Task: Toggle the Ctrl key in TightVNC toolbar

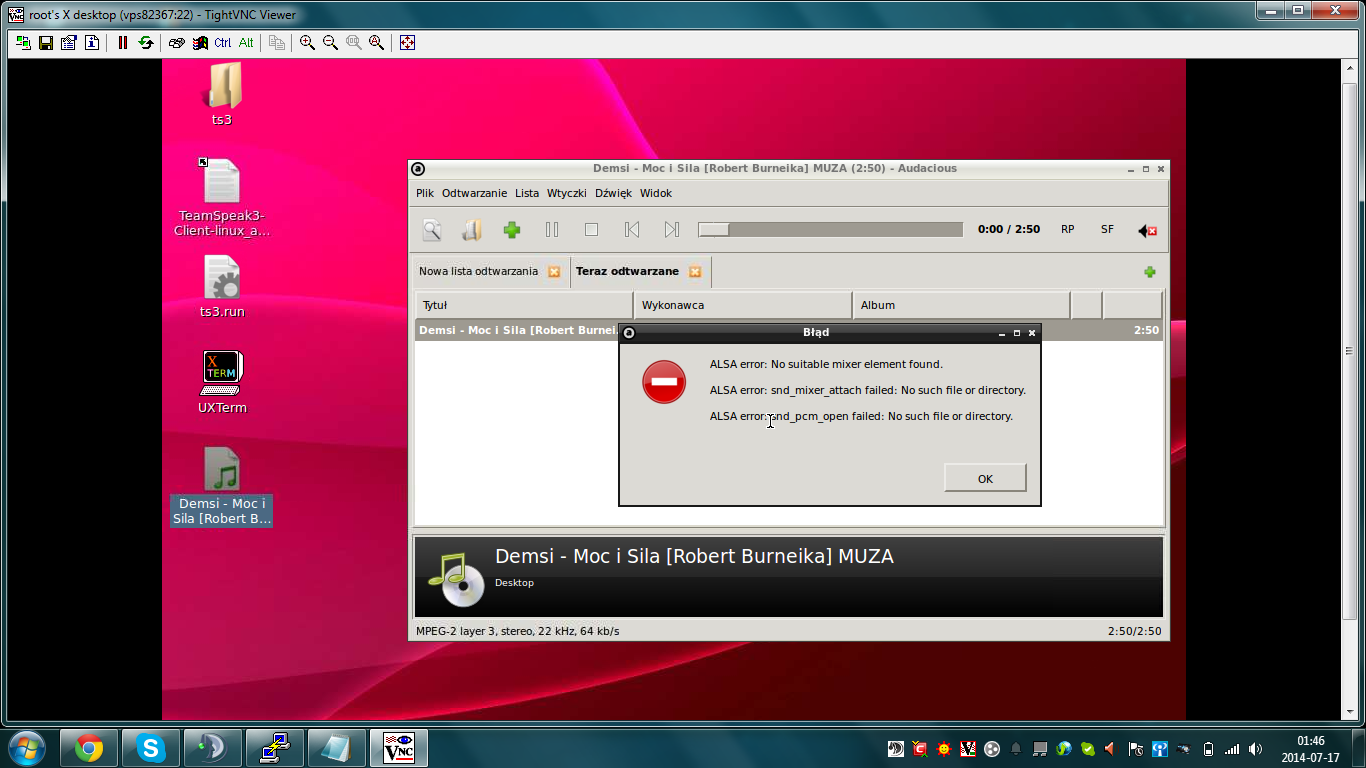Action: click(x=223, y=42)
